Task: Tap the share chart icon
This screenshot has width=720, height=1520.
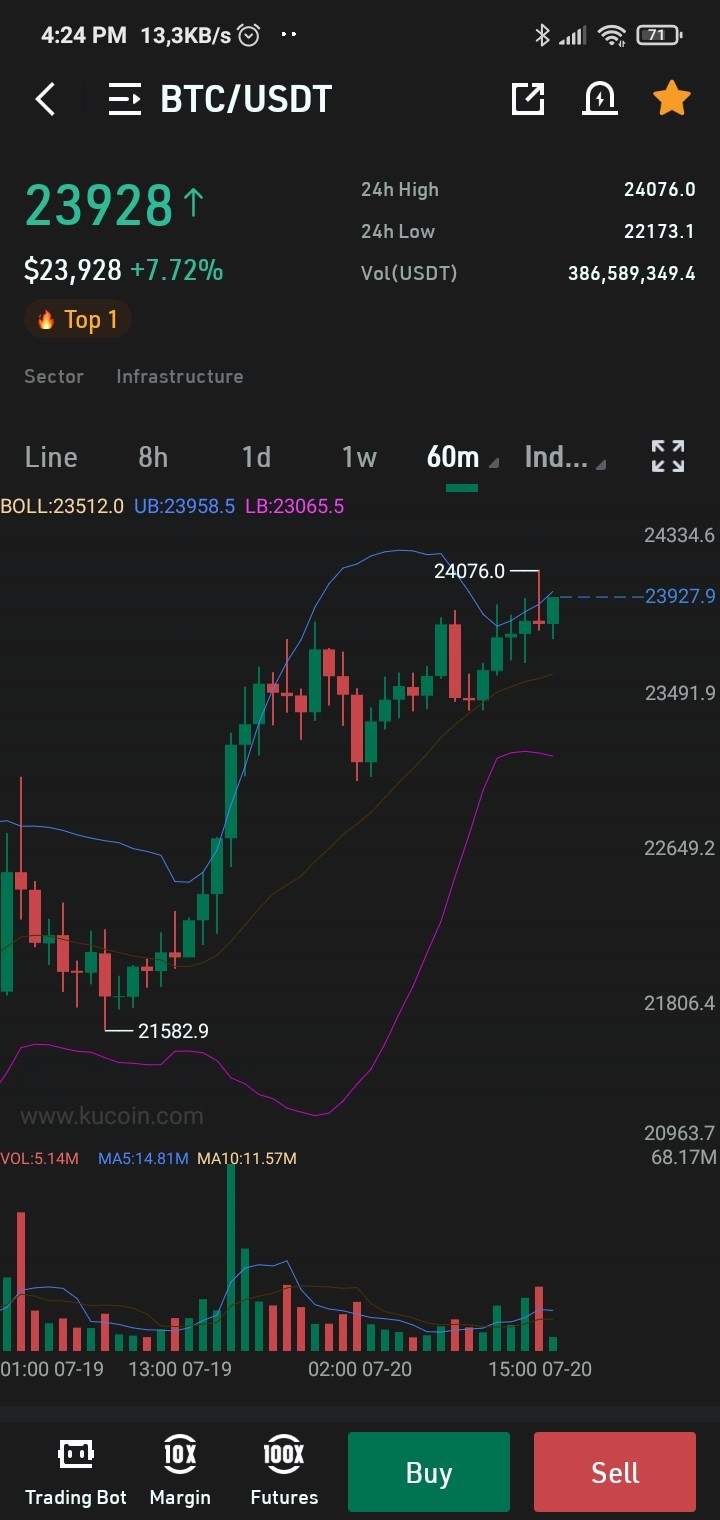Action: pos(527,98)
